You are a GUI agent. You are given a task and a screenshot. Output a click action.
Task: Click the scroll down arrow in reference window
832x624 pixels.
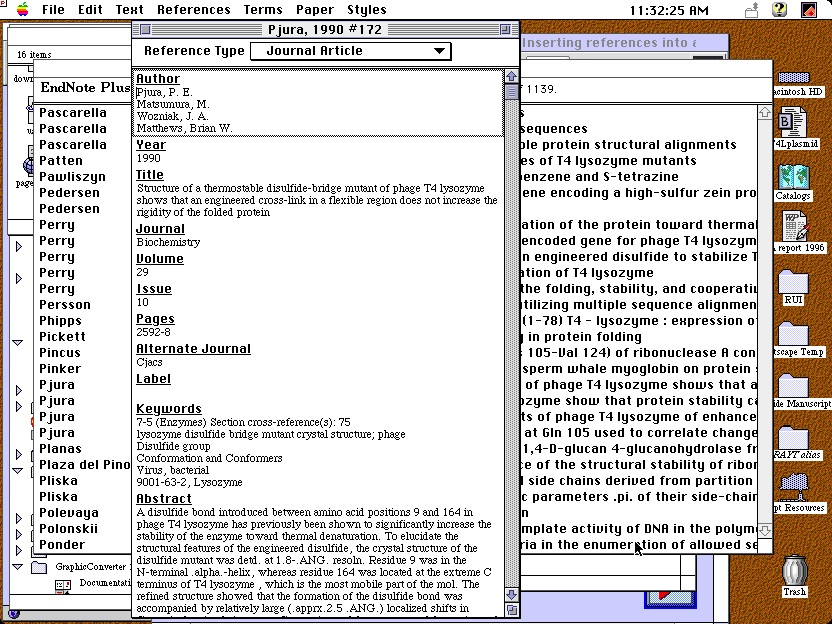coord(512,594)
